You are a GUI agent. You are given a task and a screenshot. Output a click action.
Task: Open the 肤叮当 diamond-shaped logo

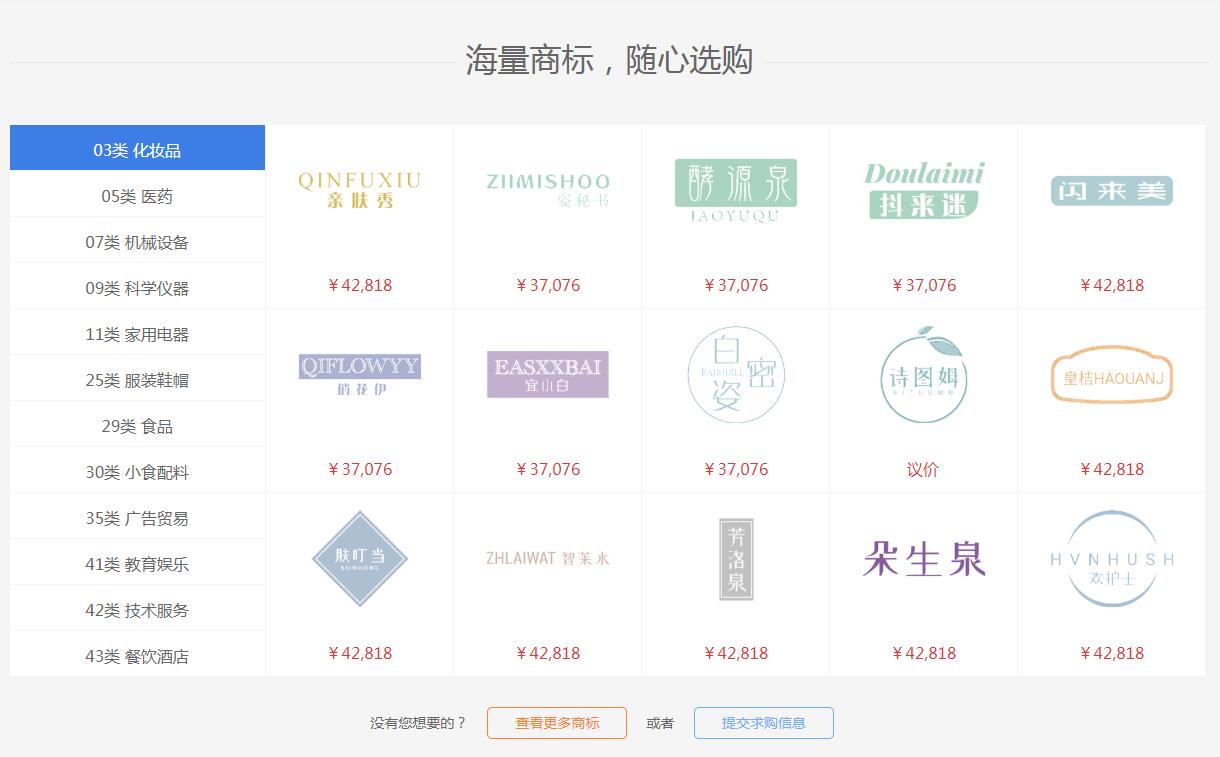(360, 558)
